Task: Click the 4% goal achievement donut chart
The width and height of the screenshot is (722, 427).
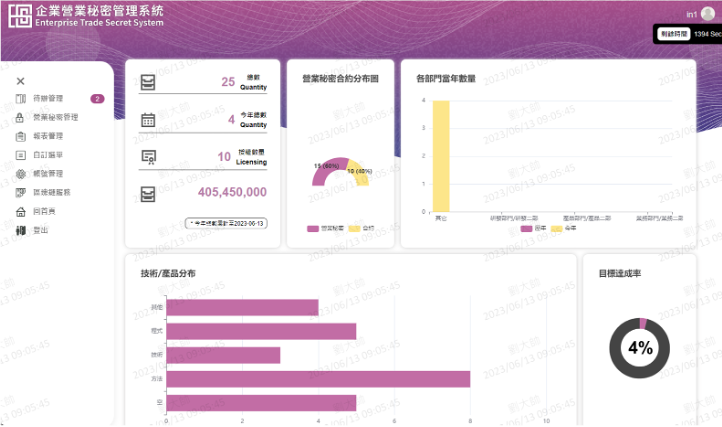Action: tap(640, 348)
